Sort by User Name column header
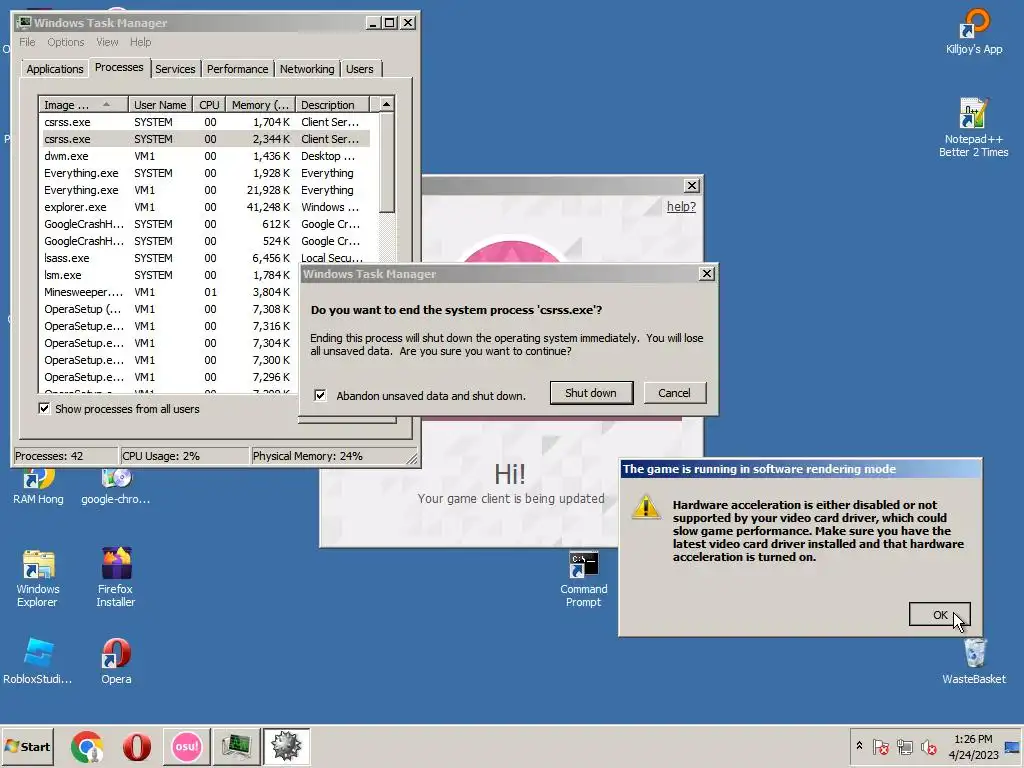This screenshot has height=768, width=1024. (160, 104)
